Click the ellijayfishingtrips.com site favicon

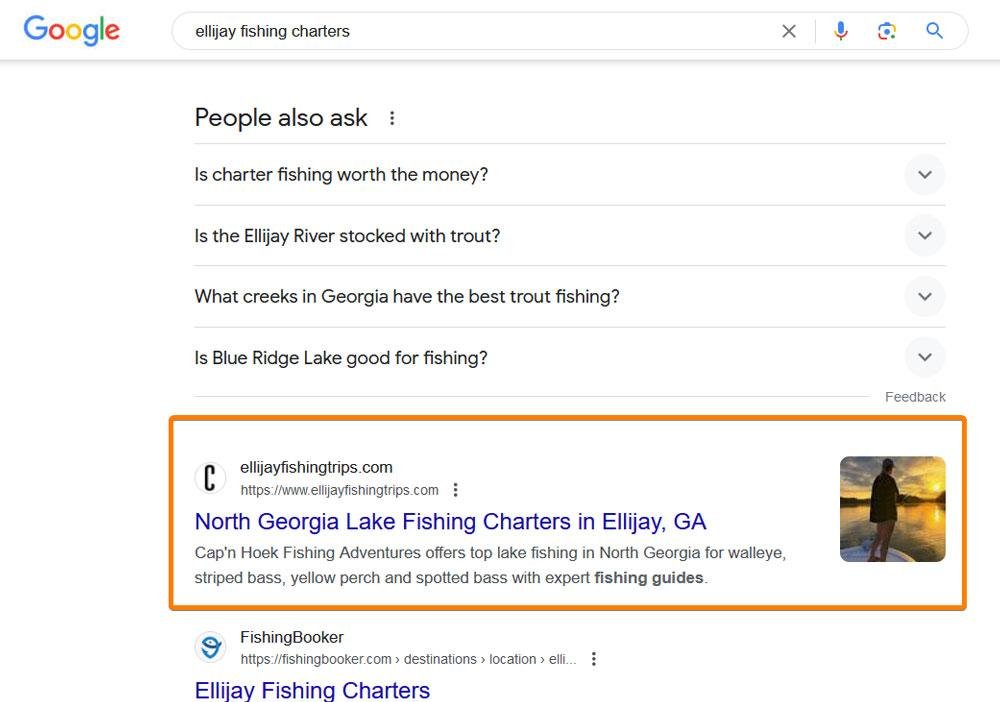pyautogui.click(x=210, y=478)
